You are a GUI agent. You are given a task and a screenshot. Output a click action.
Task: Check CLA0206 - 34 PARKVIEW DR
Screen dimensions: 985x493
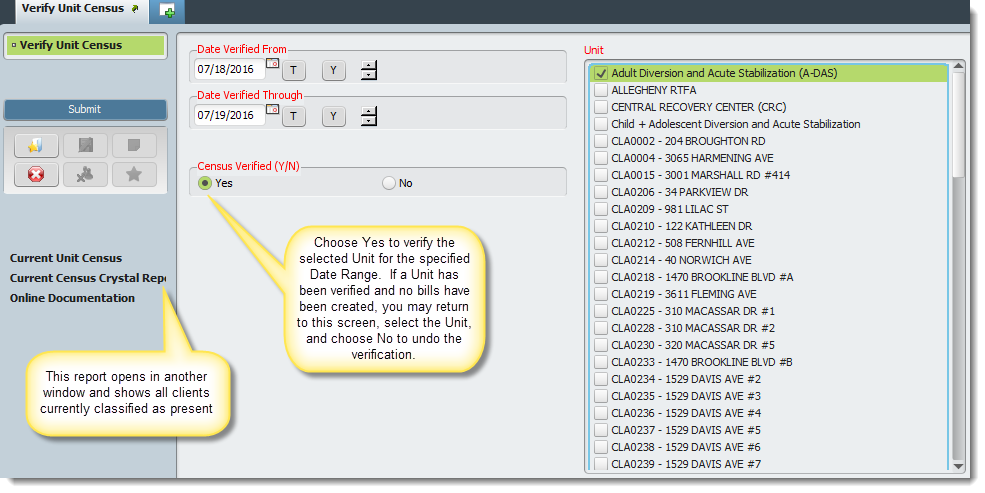(x=601, y=192)
